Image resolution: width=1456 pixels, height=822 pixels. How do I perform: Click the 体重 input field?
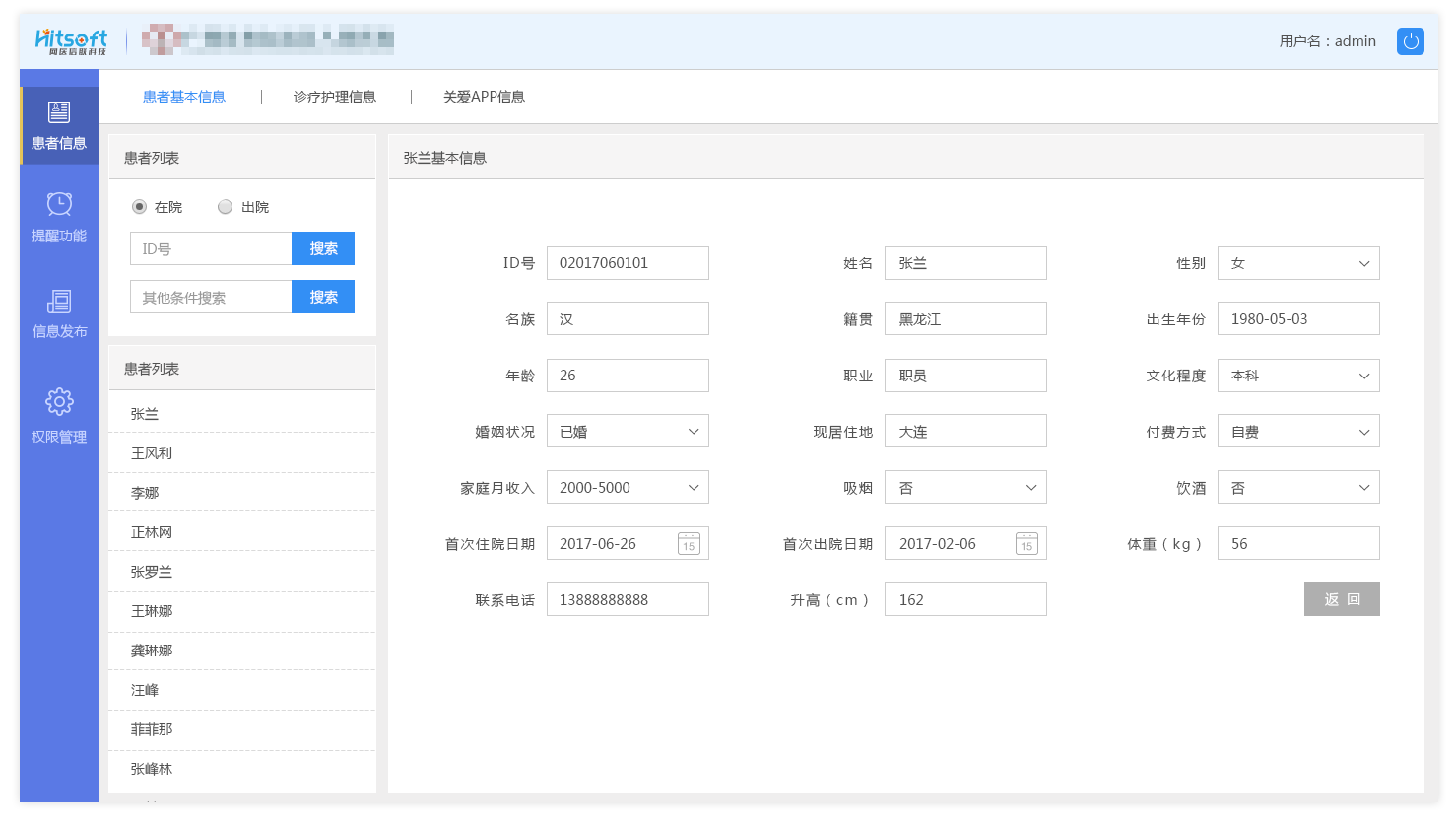[1298, 543]
